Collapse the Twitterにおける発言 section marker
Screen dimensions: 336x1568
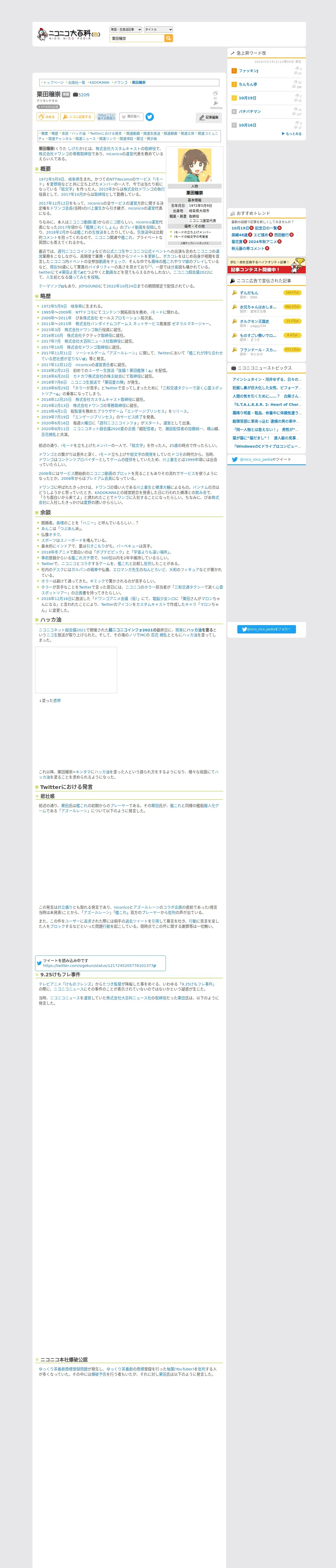(37, 787)
